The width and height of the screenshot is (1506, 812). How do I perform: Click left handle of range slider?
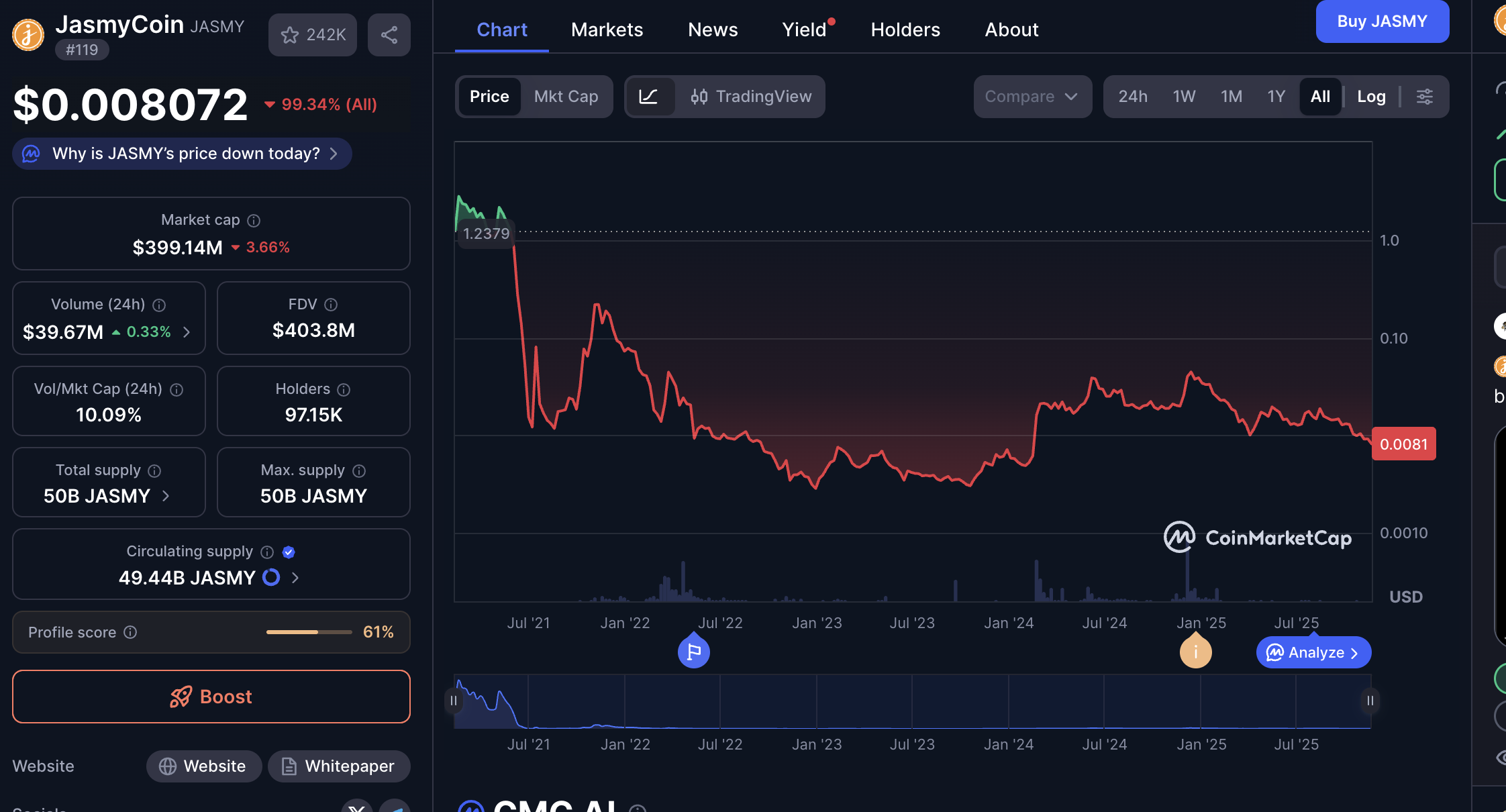pos(454,701)
